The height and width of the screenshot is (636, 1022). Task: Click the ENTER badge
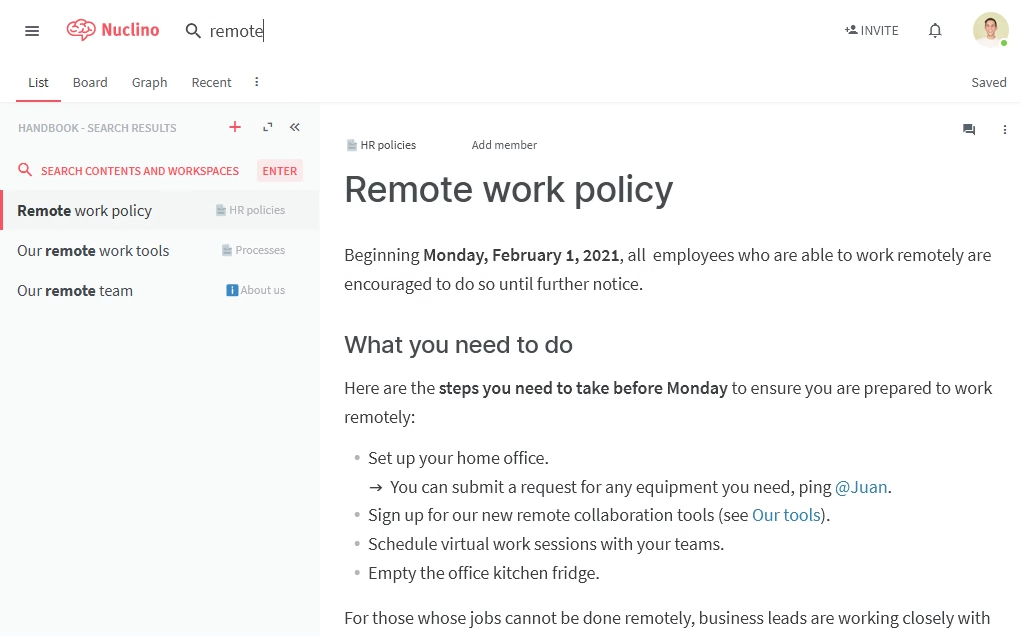tap(280, 171)
